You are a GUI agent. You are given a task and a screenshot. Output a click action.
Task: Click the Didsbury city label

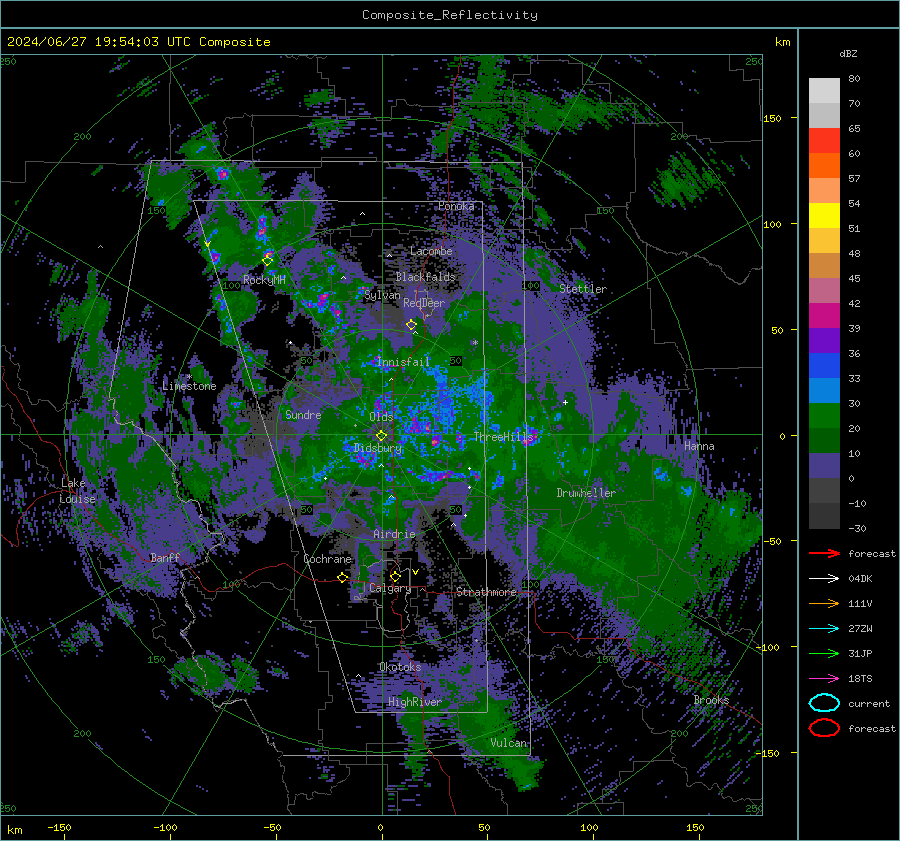pos(378,448)
